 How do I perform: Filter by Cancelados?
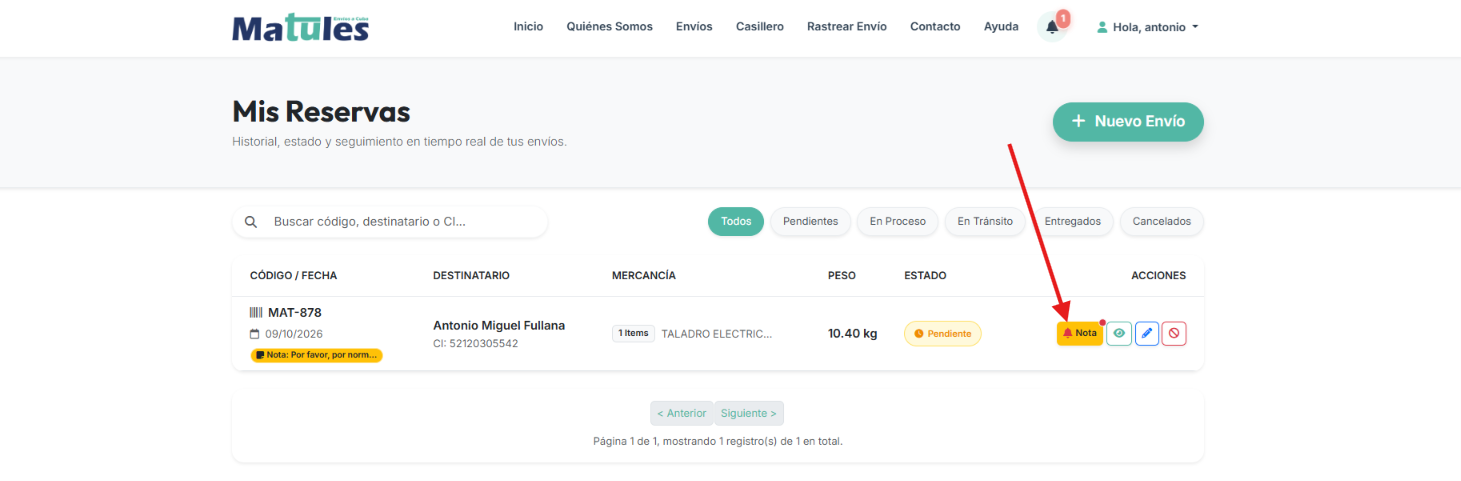coord(1161,222)
